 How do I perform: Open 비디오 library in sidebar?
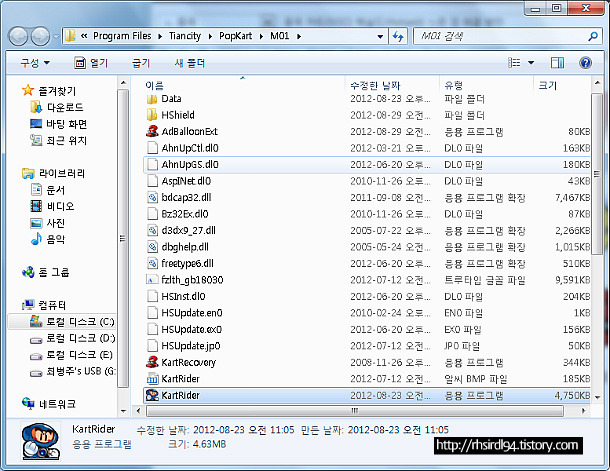pos(52,206)
